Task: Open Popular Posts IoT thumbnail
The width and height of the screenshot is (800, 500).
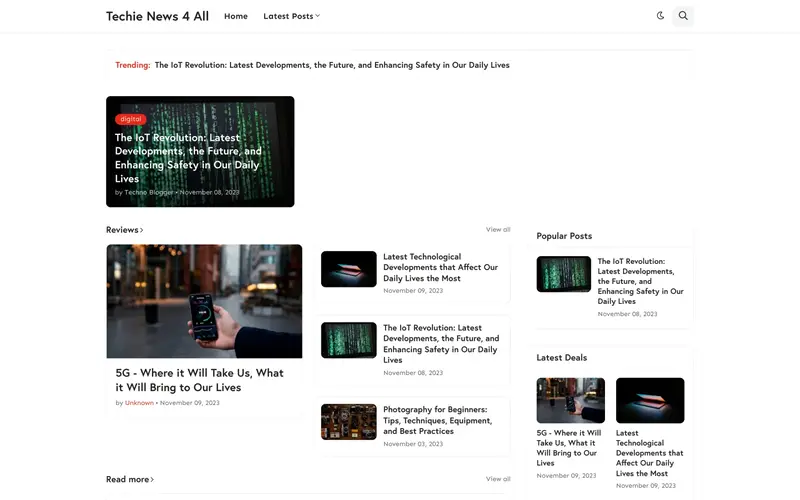Action: [x=563, y=274]
